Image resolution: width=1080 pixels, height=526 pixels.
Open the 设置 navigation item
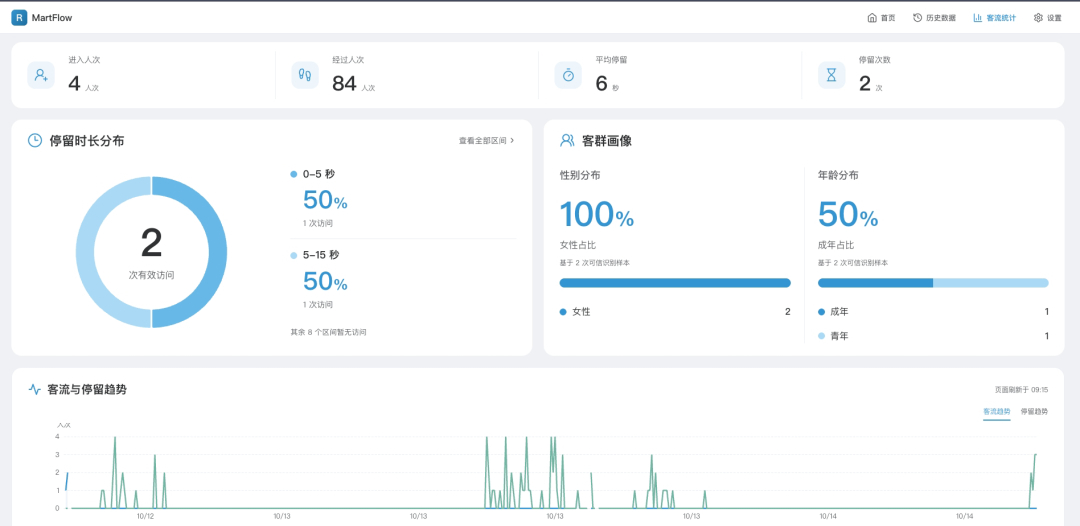pos(1048,18)
